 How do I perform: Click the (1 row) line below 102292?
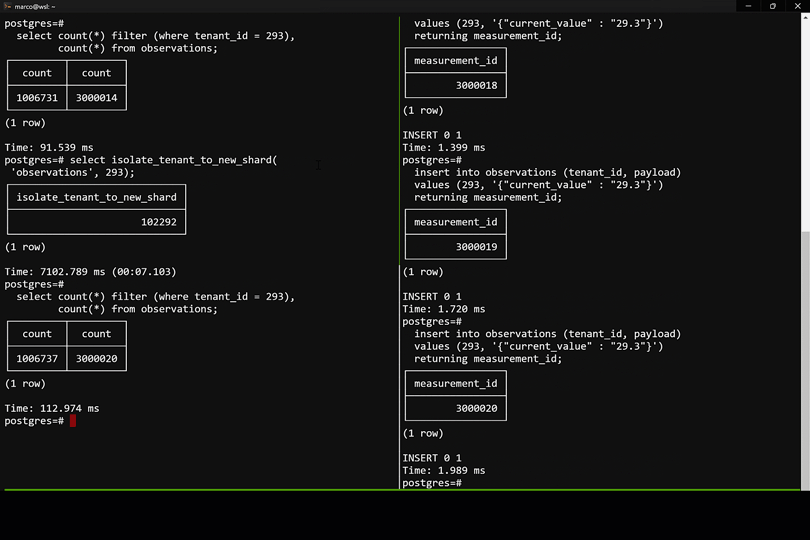click(x=25, y=247)
